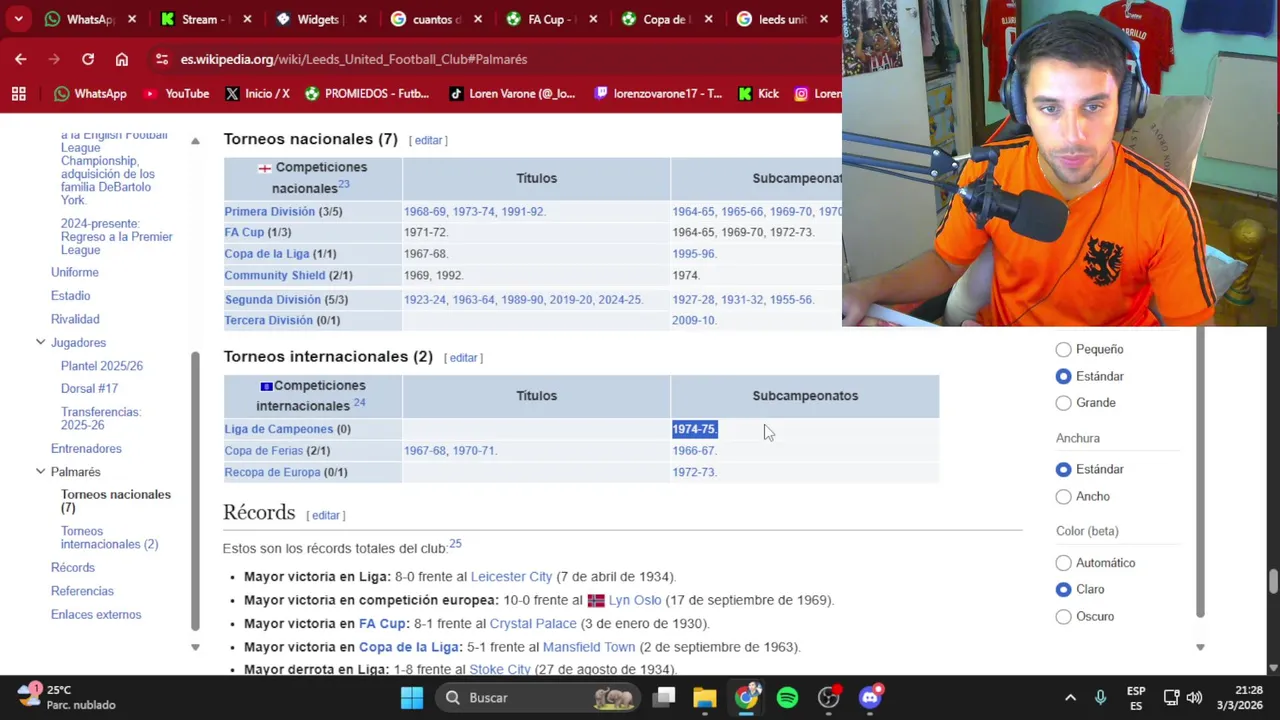
Task: Open Uniforme in the sidebar contents
Action: pos(75,272)
